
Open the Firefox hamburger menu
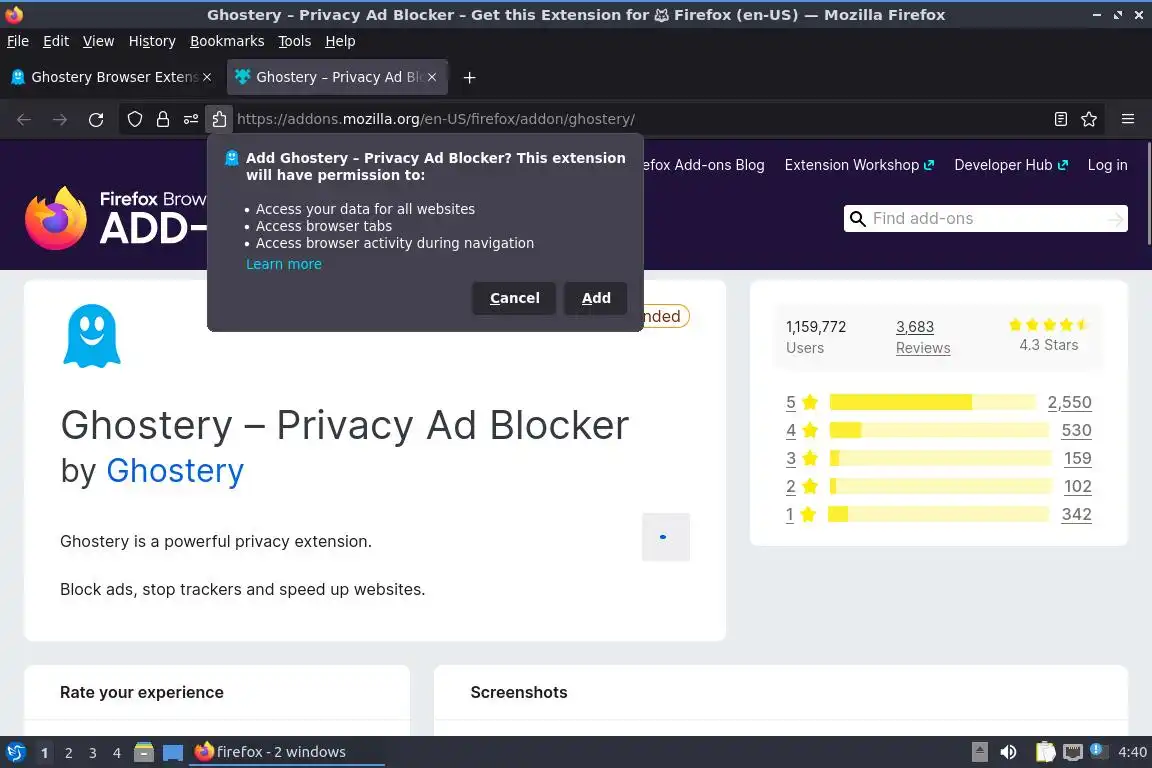[x=1128, y=119]
